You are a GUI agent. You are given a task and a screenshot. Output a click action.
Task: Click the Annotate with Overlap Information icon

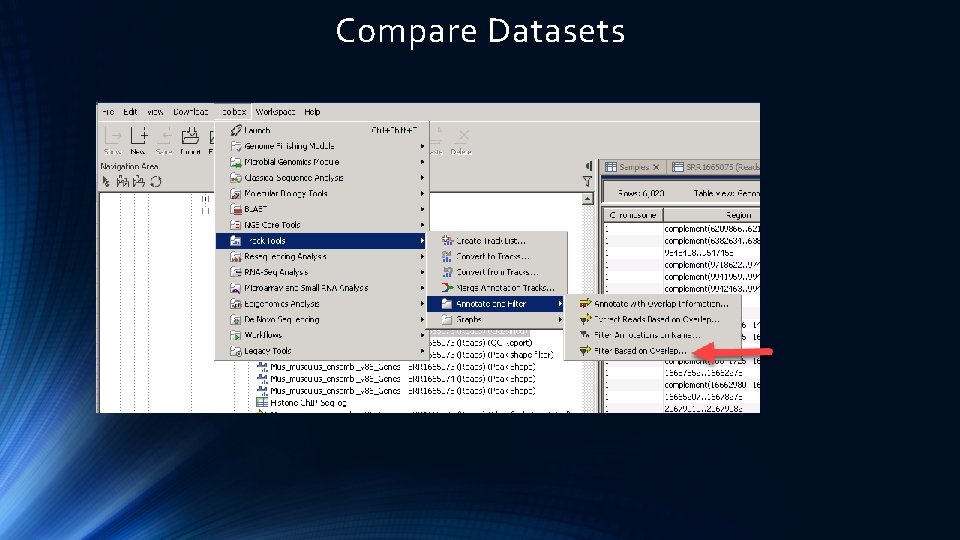point(585,303)
